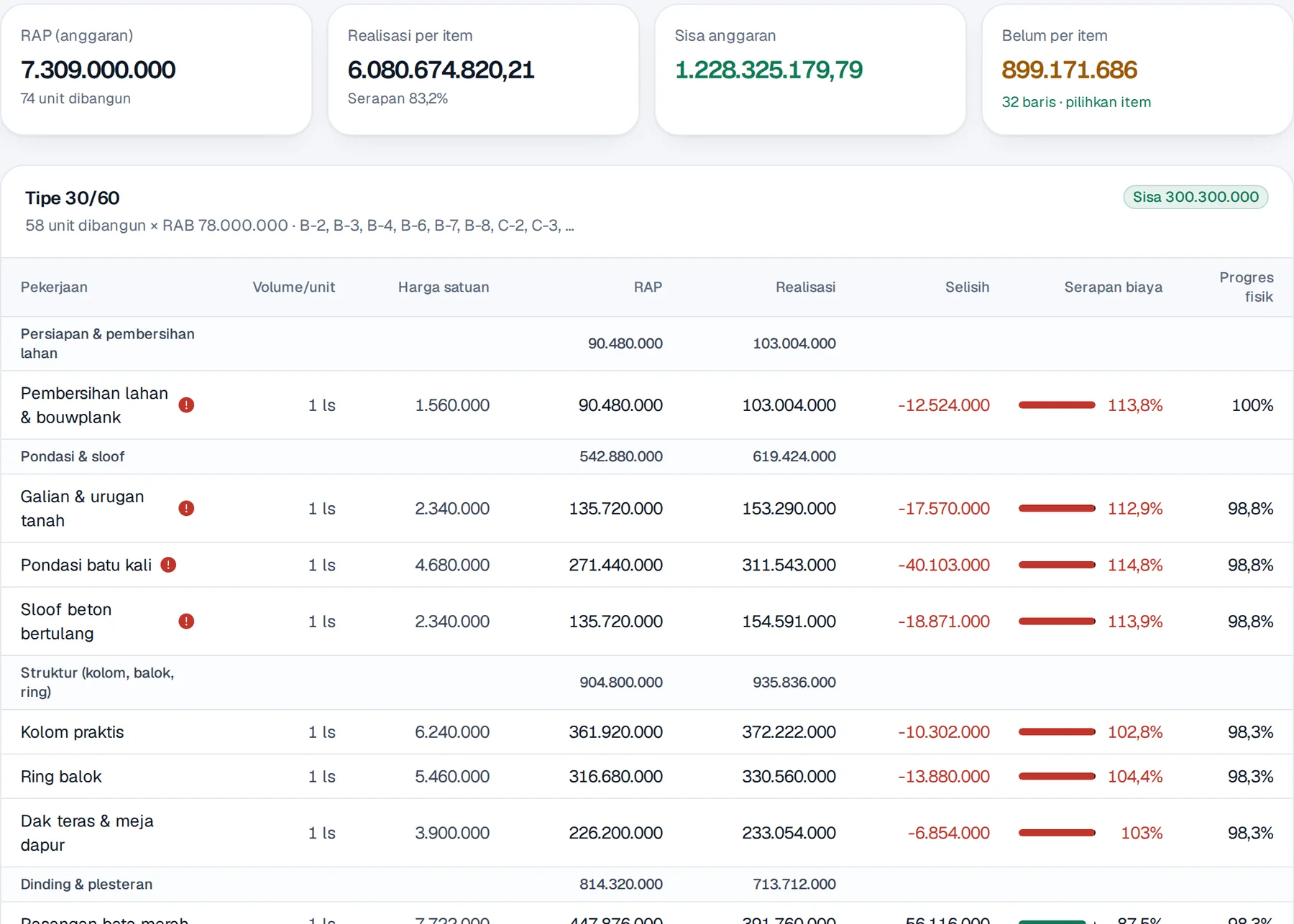The width and height of the screenshot is (1294, 924).
Task: Click the Volume/unit column header
Action: click(293, 287)
